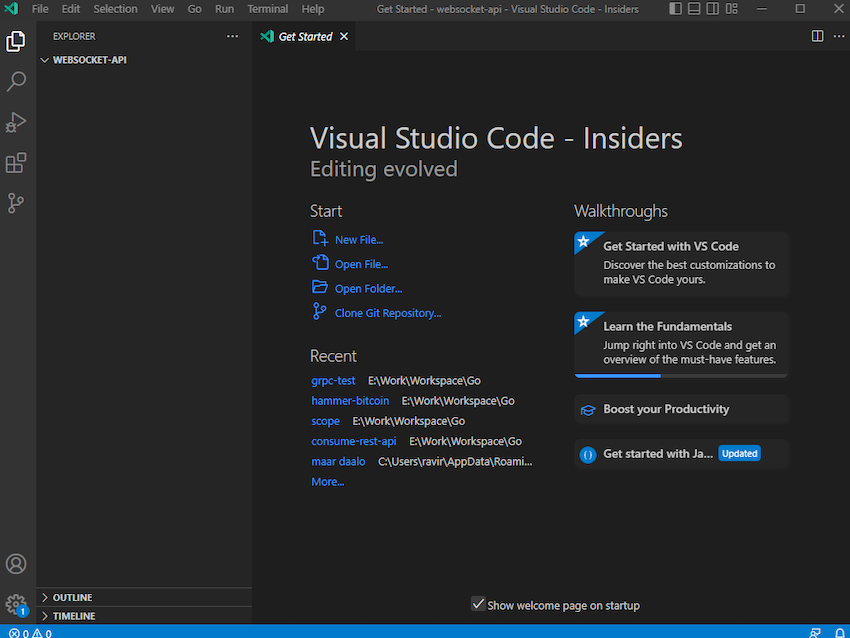
Task: Uncheck Show welcome page on startup
Action: coord(478,604)
